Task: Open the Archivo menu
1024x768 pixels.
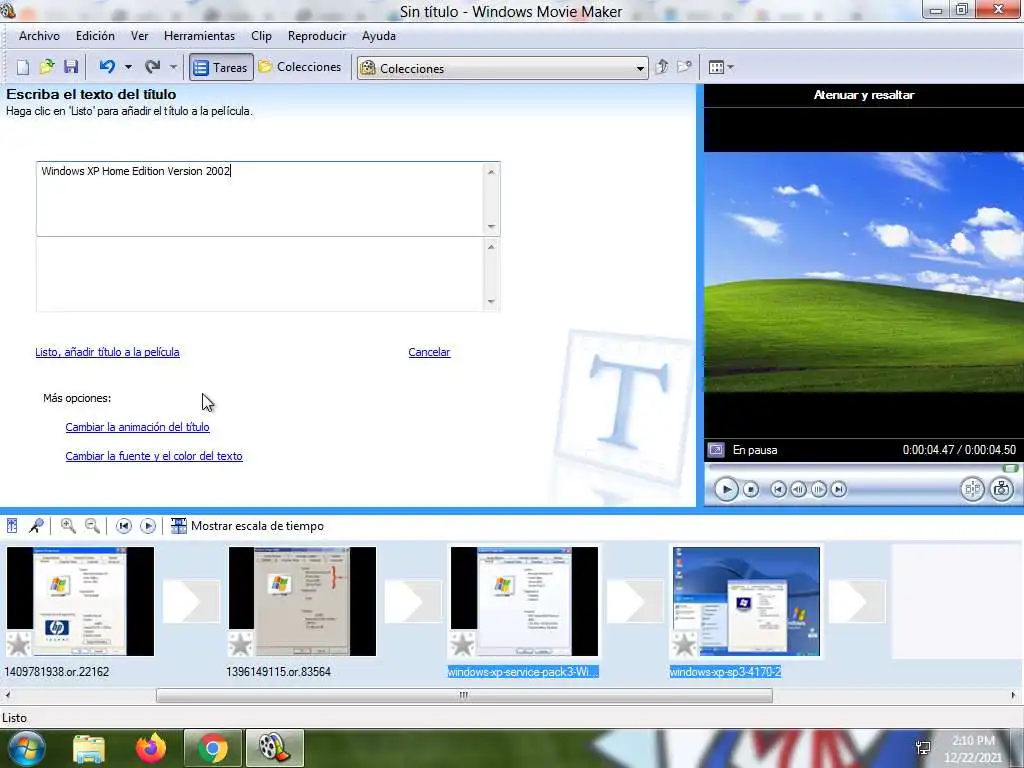Action: 39,37
